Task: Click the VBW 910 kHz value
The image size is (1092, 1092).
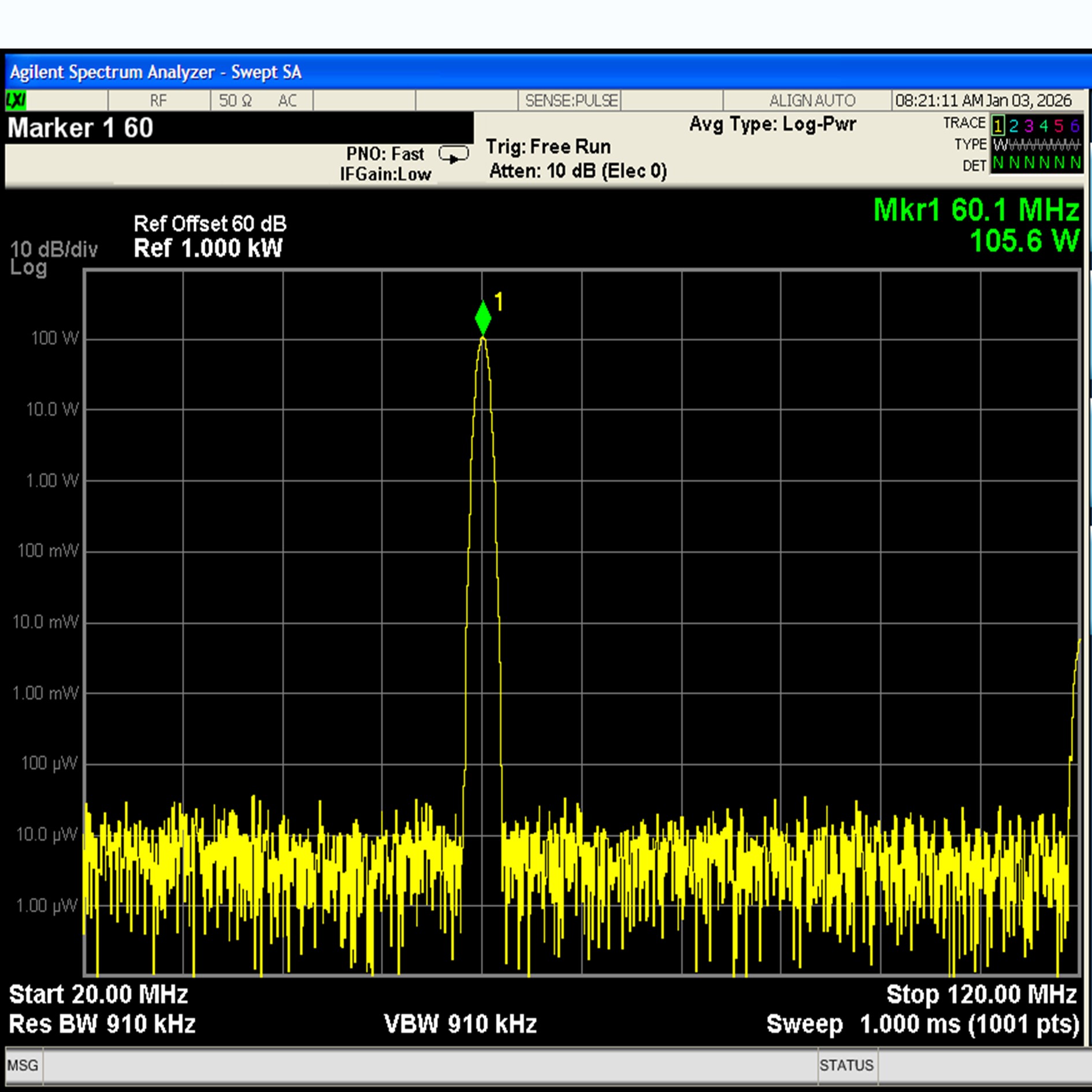Action: click(460, 1024)
